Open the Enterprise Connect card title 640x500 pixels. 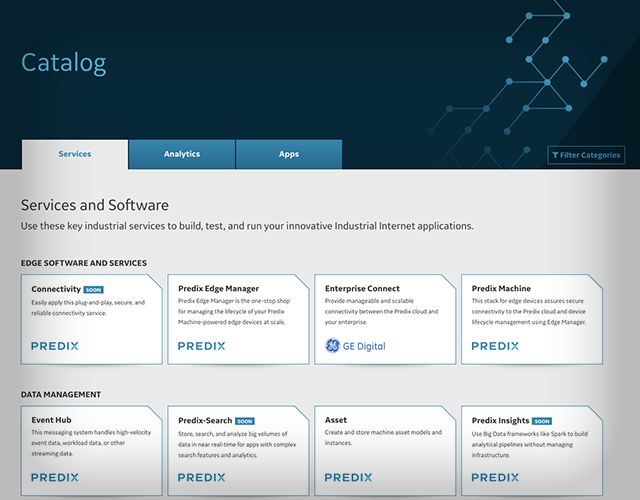pyautogui.click(x=362, y=289)
